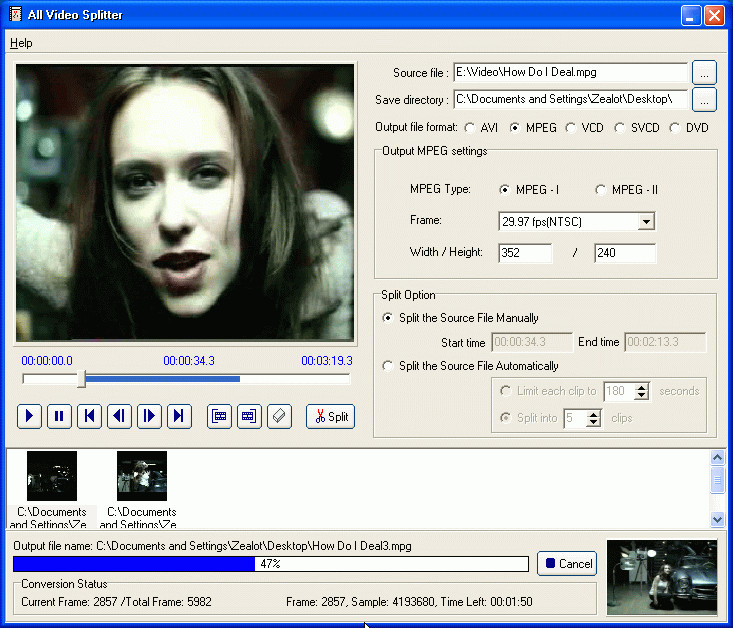
Task: Browse for the save directory
Action: click(x=705, y=100)
